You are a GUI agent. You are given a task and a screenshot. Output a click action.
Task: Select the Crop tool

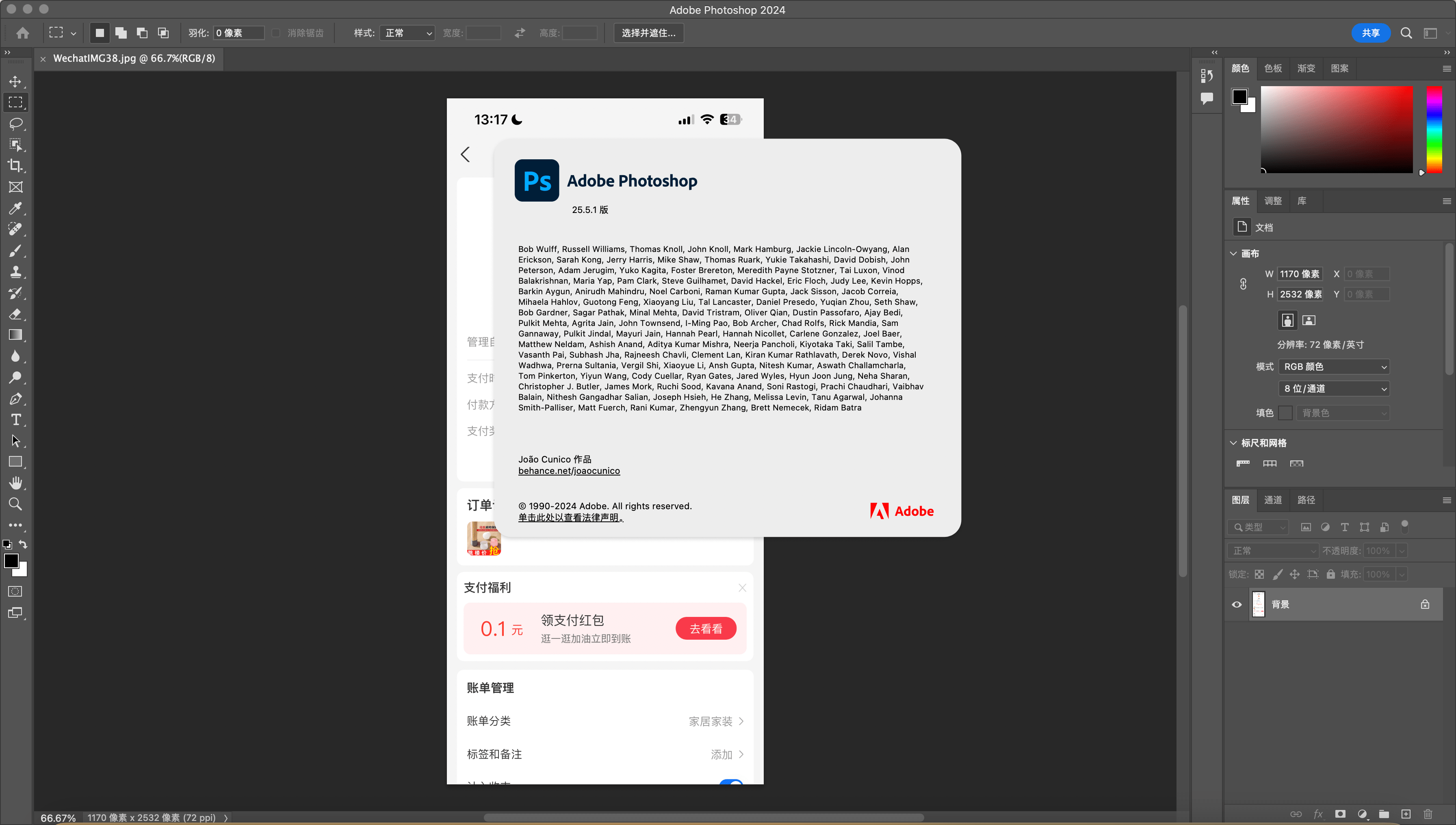[x=15, y=165]
